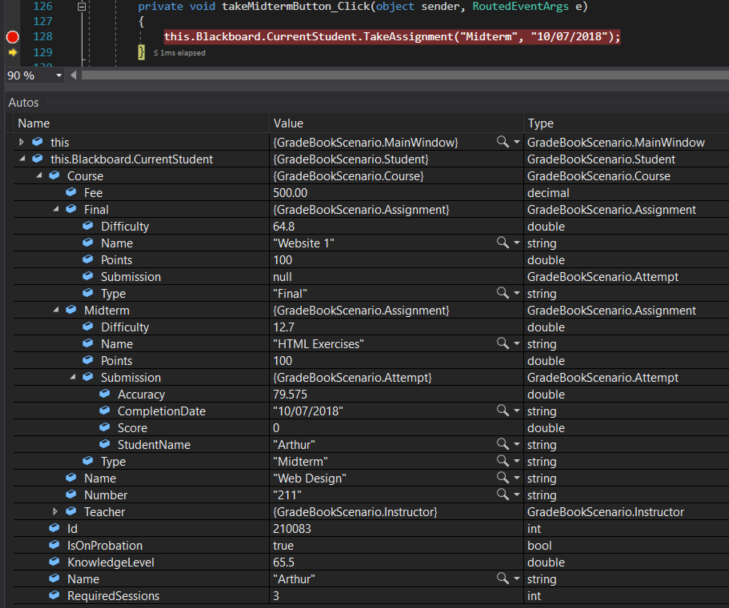Open the 90 % zoom level dropdown

tap(59, 75)
